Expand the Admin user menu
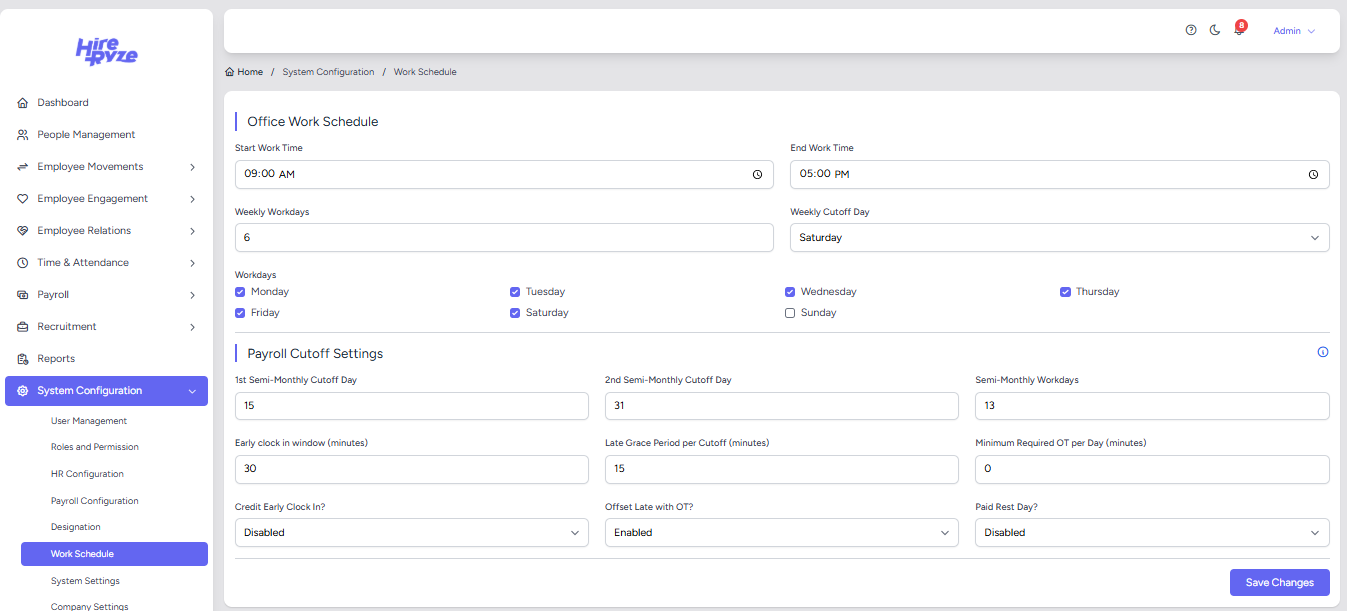The width and height of the screenshot is (1347, 611). point(1293,31)
